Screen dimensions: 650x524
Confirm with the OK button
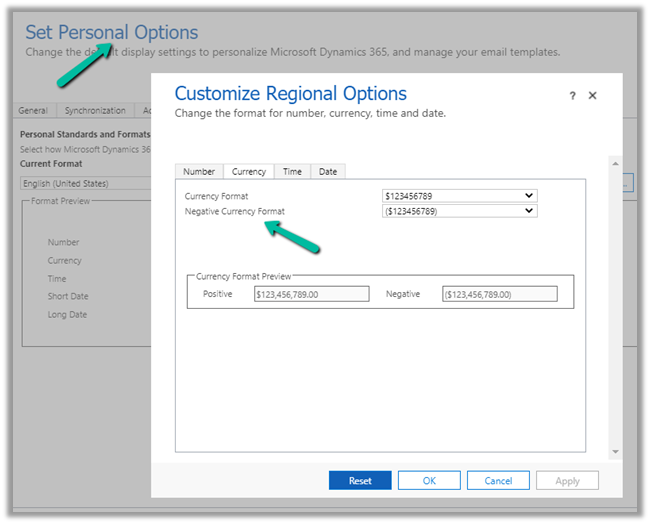[429, 481]
